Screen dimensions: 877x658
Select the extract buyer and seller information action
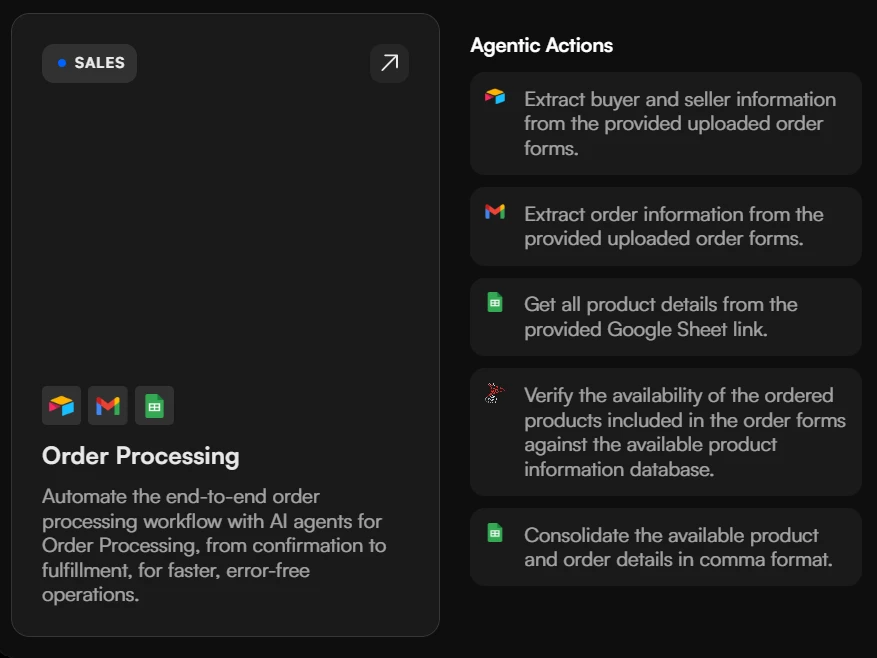(665, 123)
